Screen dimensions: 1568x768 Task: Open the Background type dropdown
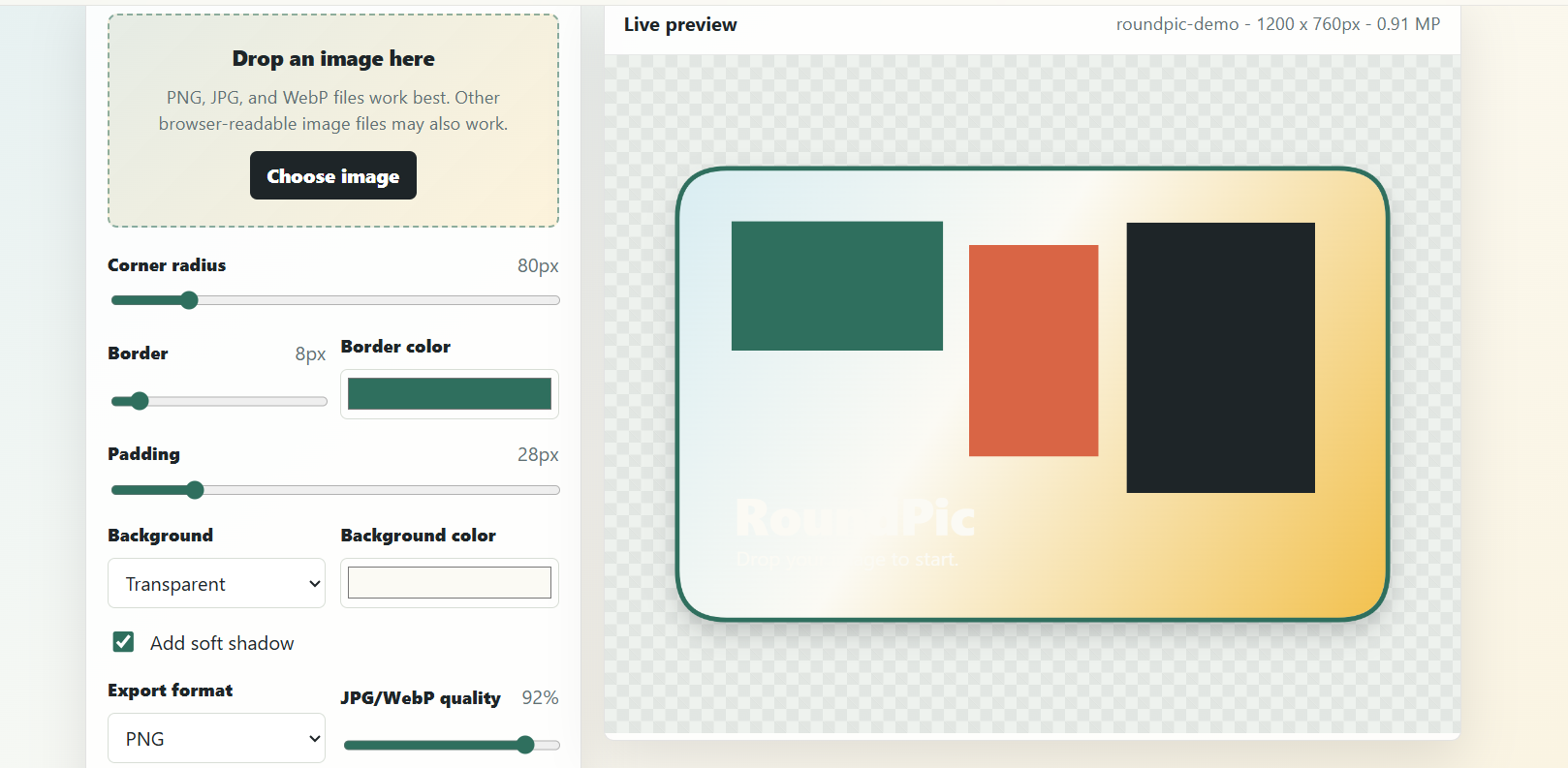pyautogui.click(x=216, y=583)
